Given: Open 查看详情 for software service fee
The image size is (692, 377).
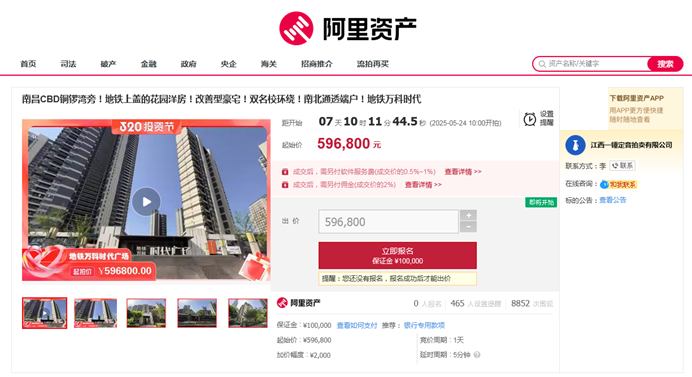Looking at the screenshot, I should [x=463, y=172].
